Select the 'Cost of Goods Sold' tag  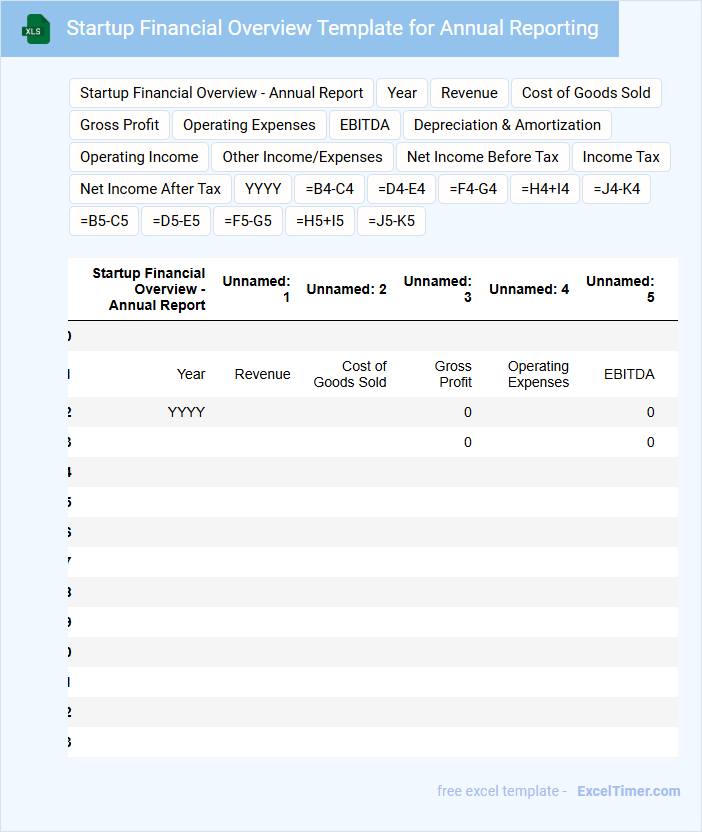(586, 93)
